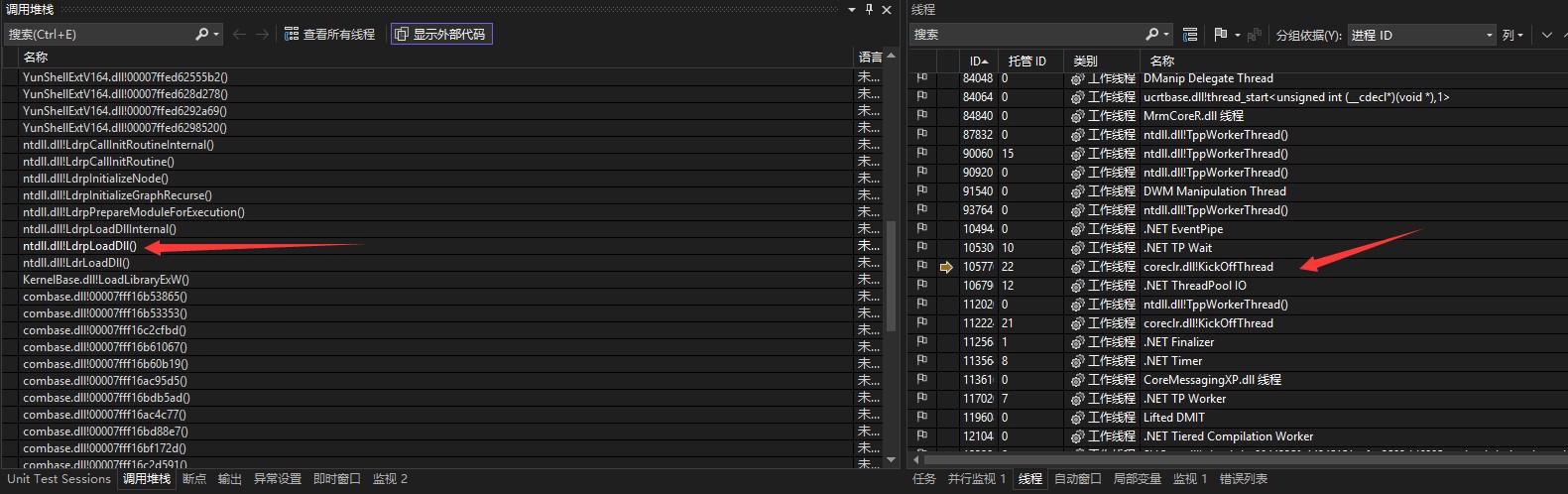Click the show threads in source icon

[1190, 34]
